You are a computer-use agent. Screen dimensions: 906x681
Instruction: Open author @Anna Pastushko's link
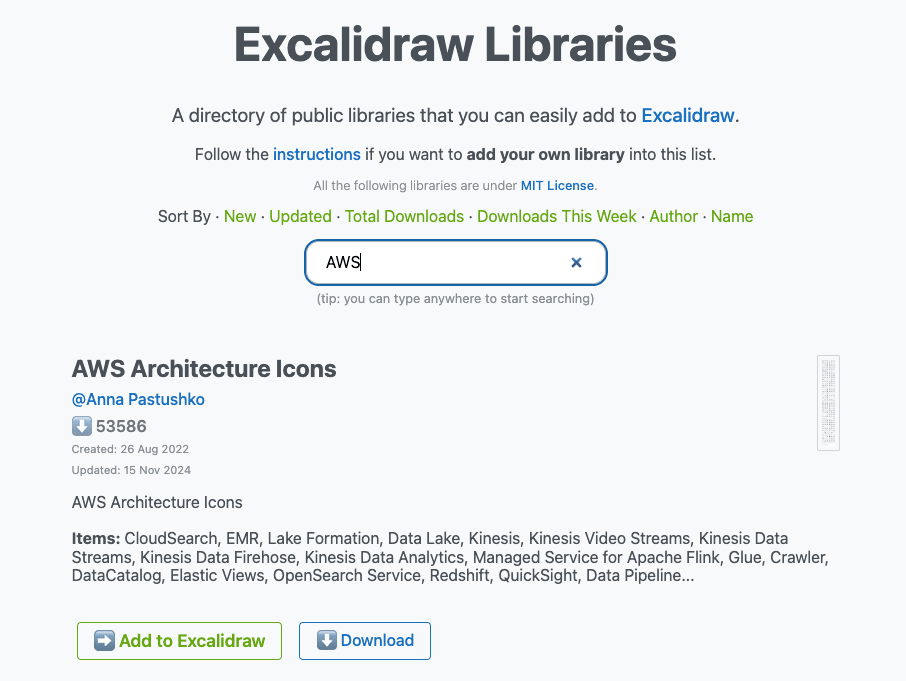tap(138, 399)
